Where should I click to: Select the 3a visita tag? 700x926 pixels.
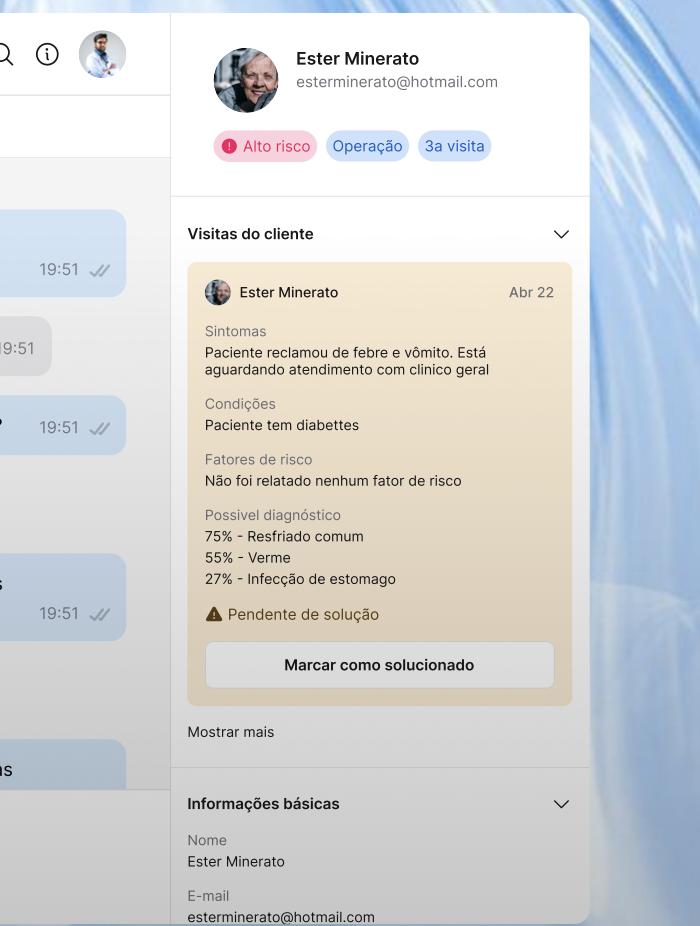(x=454, y=146)
